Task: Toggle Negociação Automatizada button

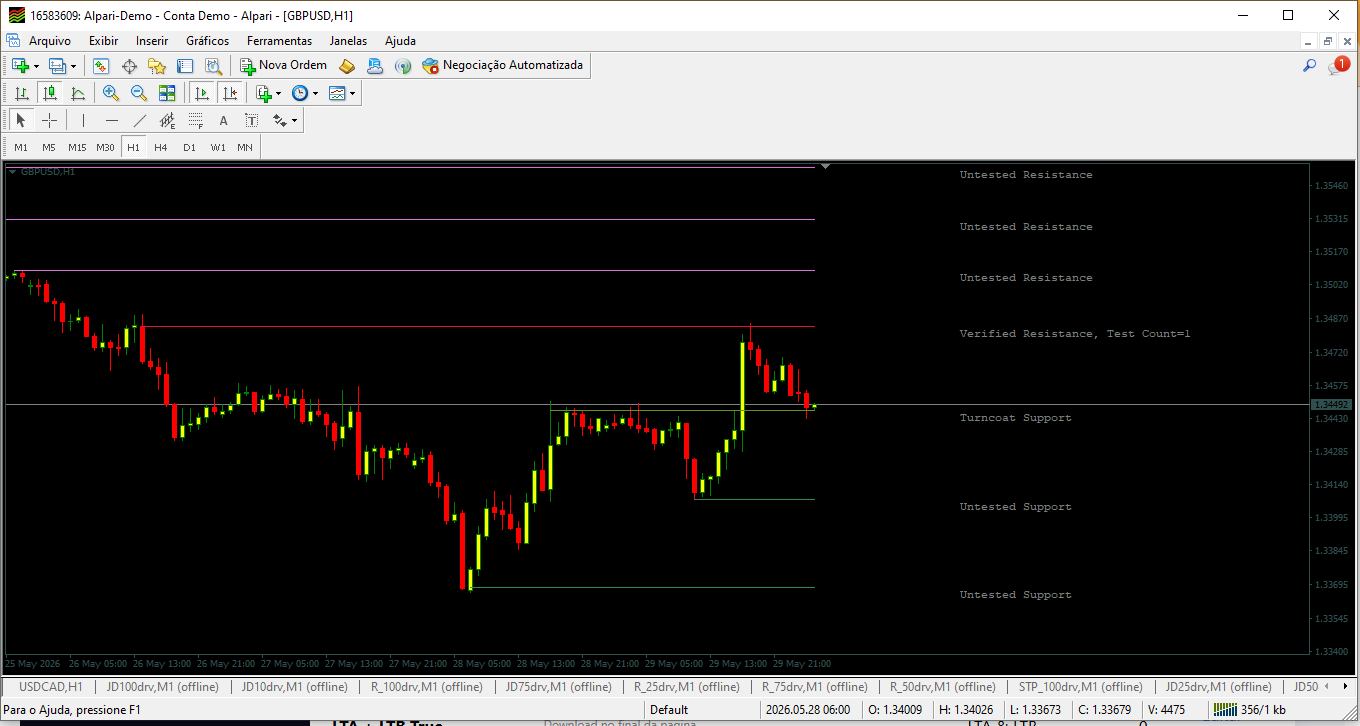Action: (503, 66)
